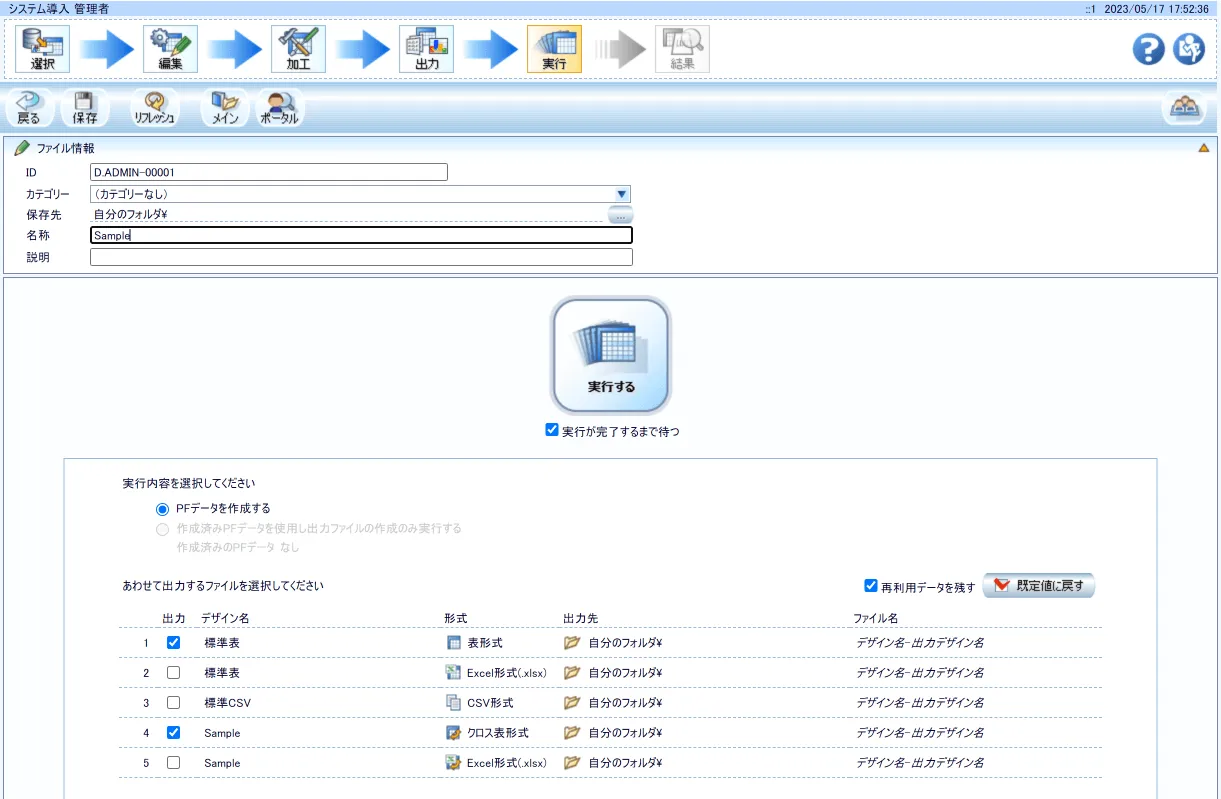Select PFデータを作成する radio button
Image resolution: width=1221 pixels, height=799 pixels.
tap(162, 509)
